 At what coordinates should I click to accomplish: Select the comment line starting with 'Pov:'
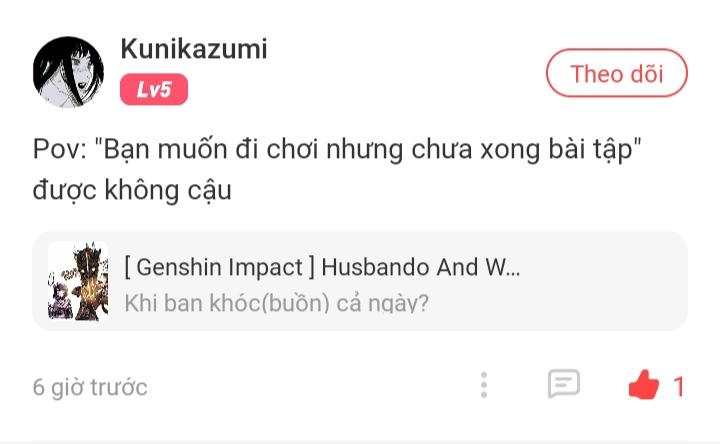pos(337,150)
